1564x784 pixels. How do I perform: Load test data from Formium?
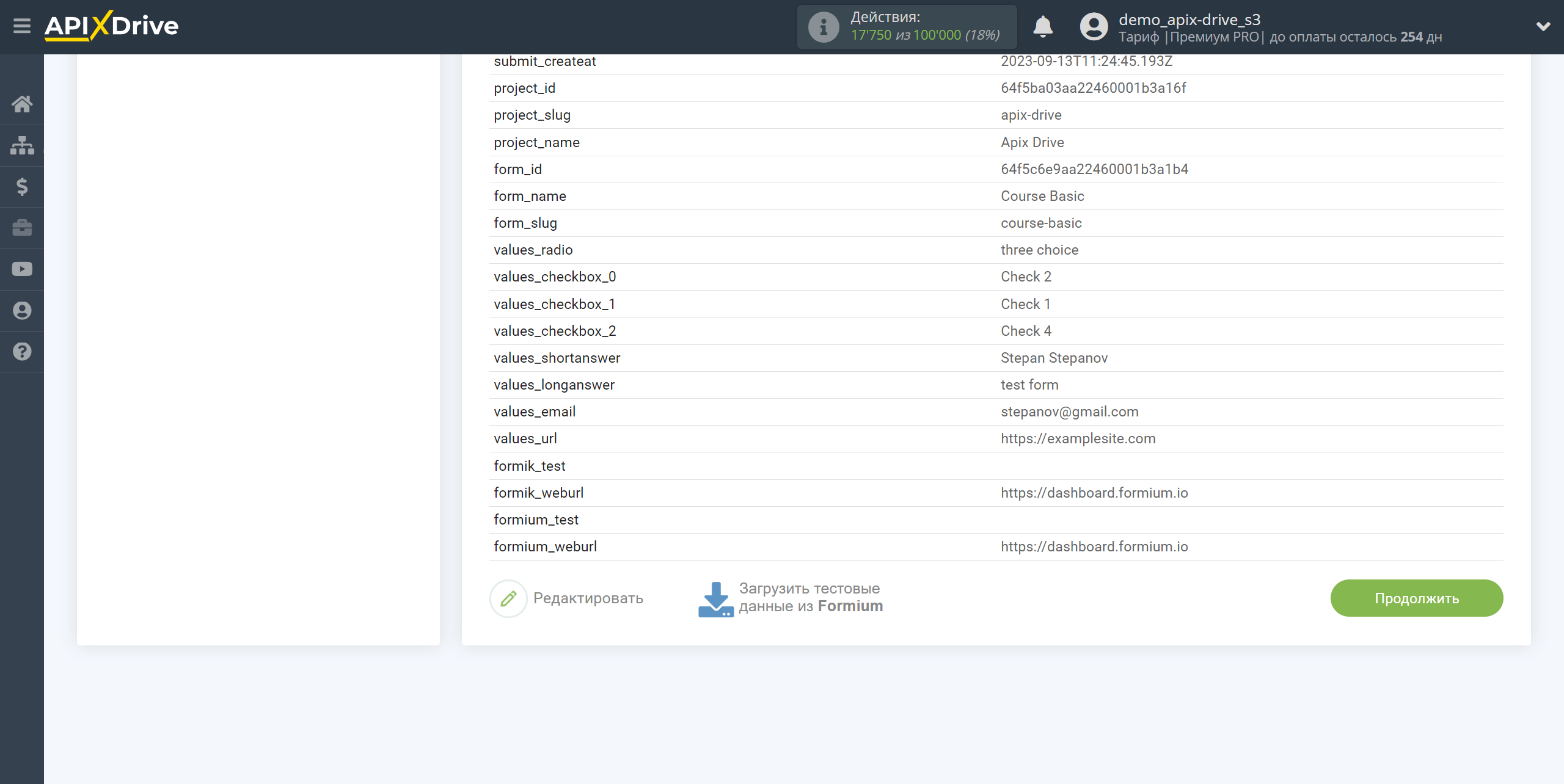811,598
